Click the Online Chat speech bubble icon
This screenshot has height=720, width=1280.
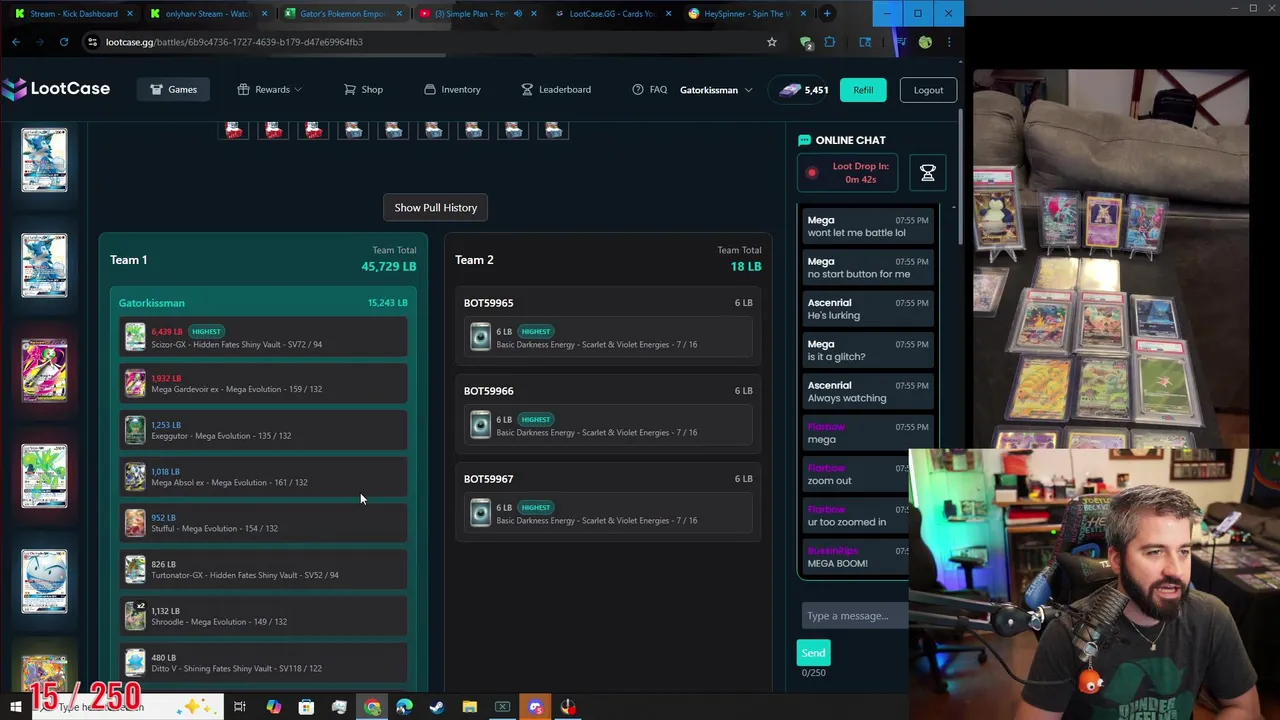804,140
